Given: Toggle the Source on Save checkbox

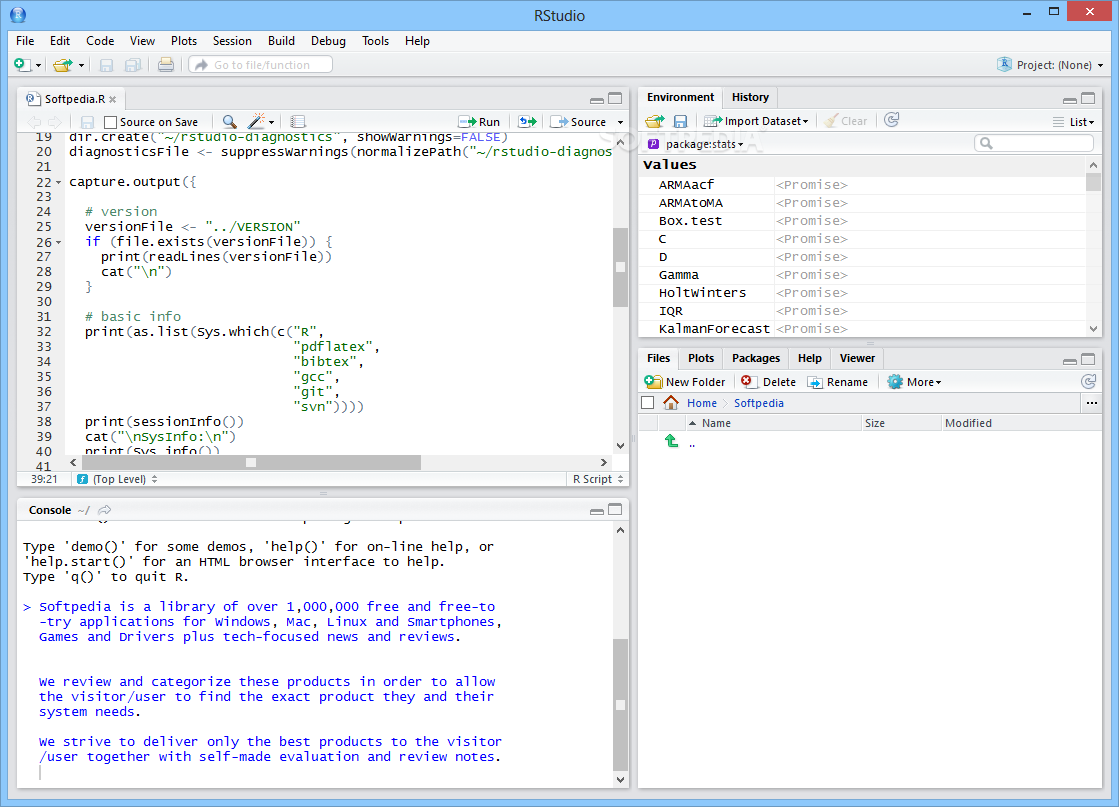Looking at the screenshot, I should pyautogui.click(x=110, y=122).
